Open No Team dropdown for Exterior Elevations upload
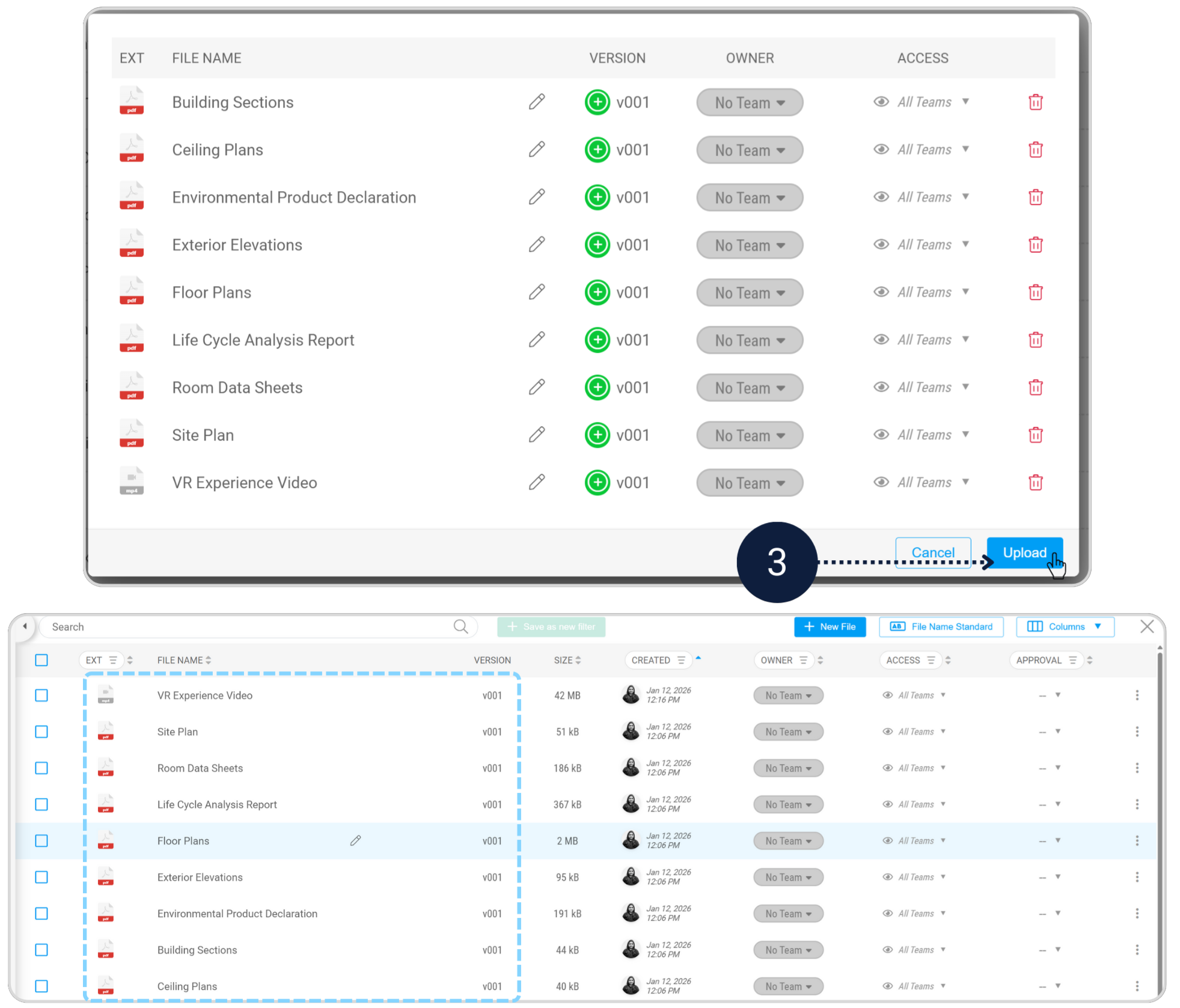Screen dimensions: 1180x1008 pos(750,245)
